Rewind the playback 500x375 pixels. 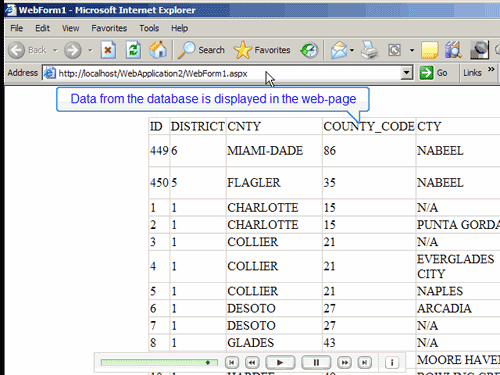point(252,362)
